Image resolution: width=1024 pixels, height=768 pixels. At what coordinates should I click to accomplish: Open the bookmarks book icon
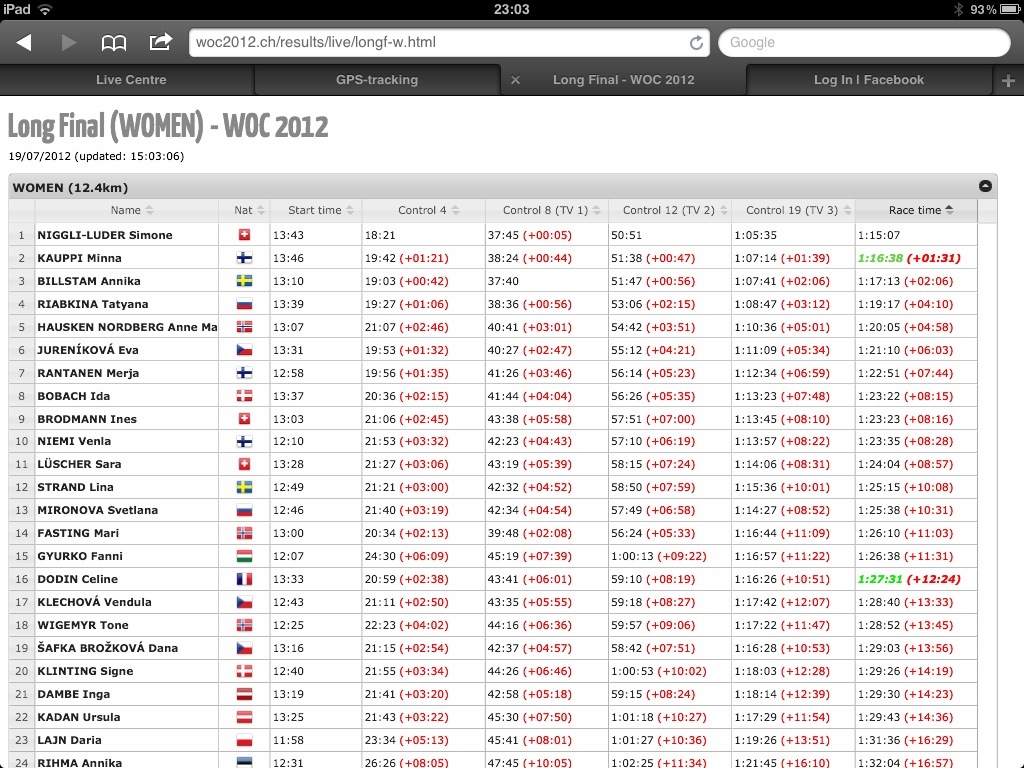(114, 42)
